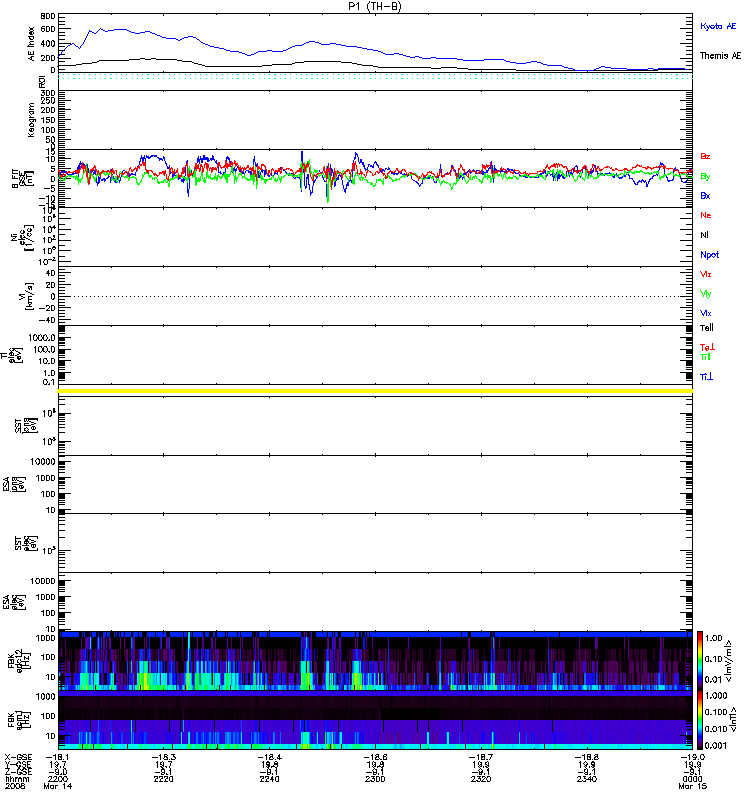Viewport: 750px width, 800px height.
Task: Click the FBK edc12 [Hz] axis label
Action: tap(19, 661)
